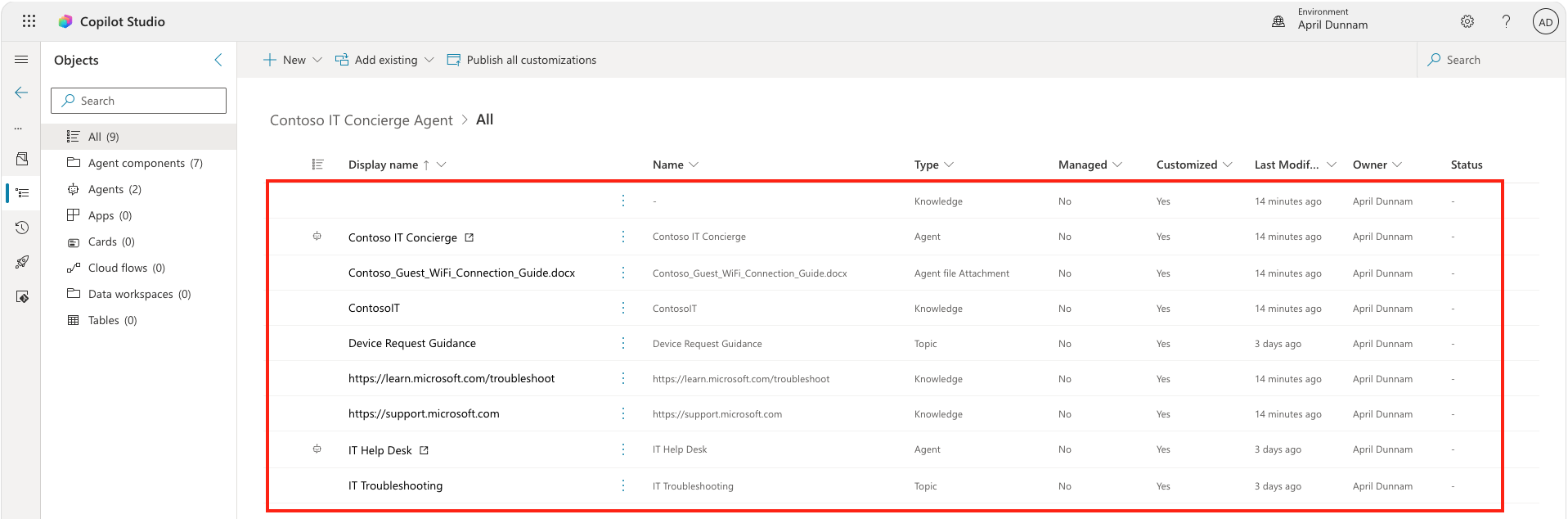Screen dimensions: 1568x519
Task: Open more actions for ContosoIT row
Action: tap(623, 308)
